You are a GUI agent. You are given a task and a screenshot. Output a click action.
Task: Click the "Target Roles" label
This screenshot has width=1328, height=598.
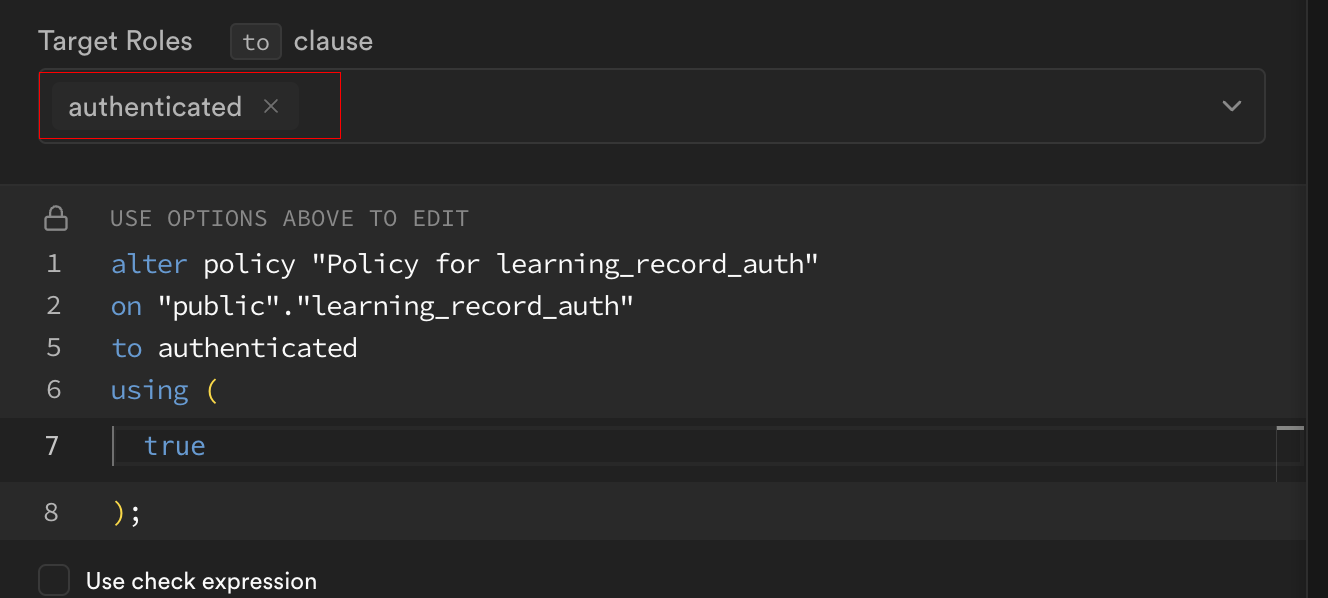click(x=115, y=42)
